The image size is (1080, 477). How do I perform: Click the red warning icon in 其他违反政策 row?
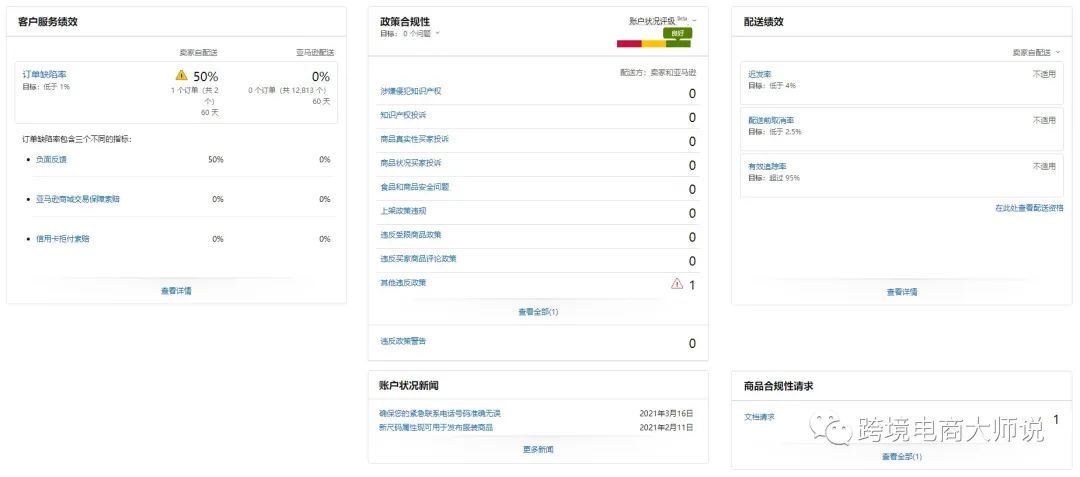pyautogui.click(x=677, y=283)
